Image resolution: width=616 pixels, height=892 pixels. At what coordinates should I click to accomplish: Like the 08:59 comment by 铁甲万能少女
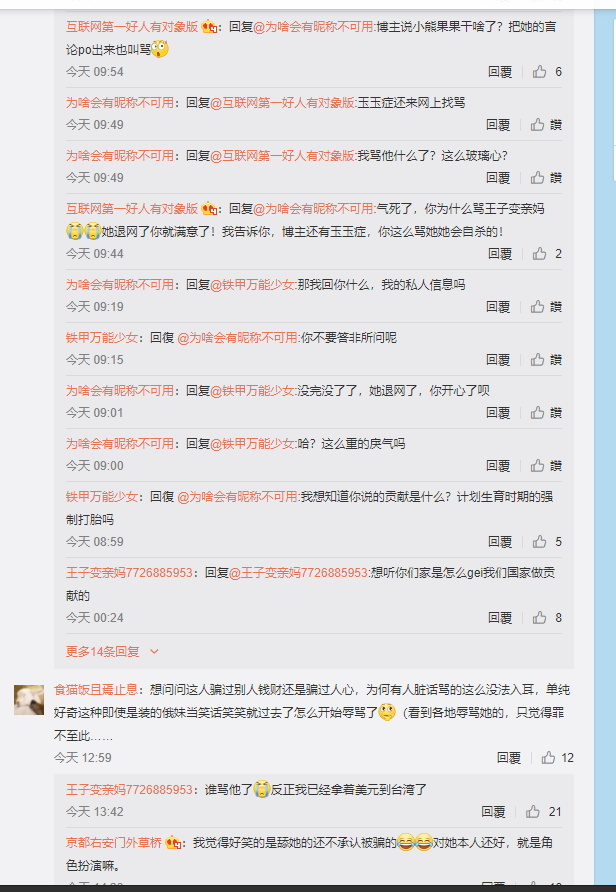(547, 542)
